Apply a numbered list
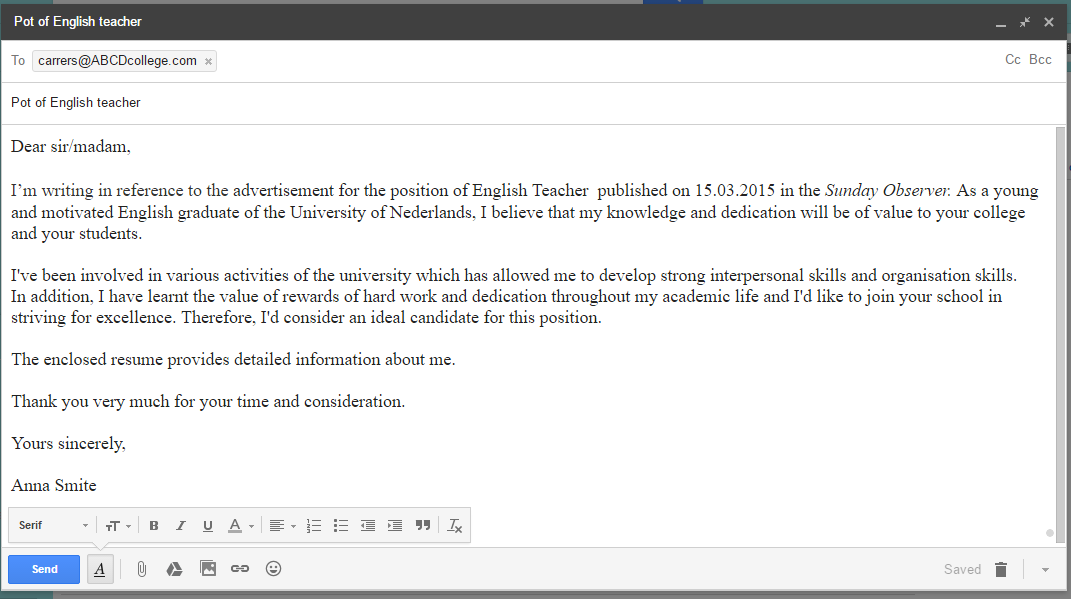 [313, 525]
